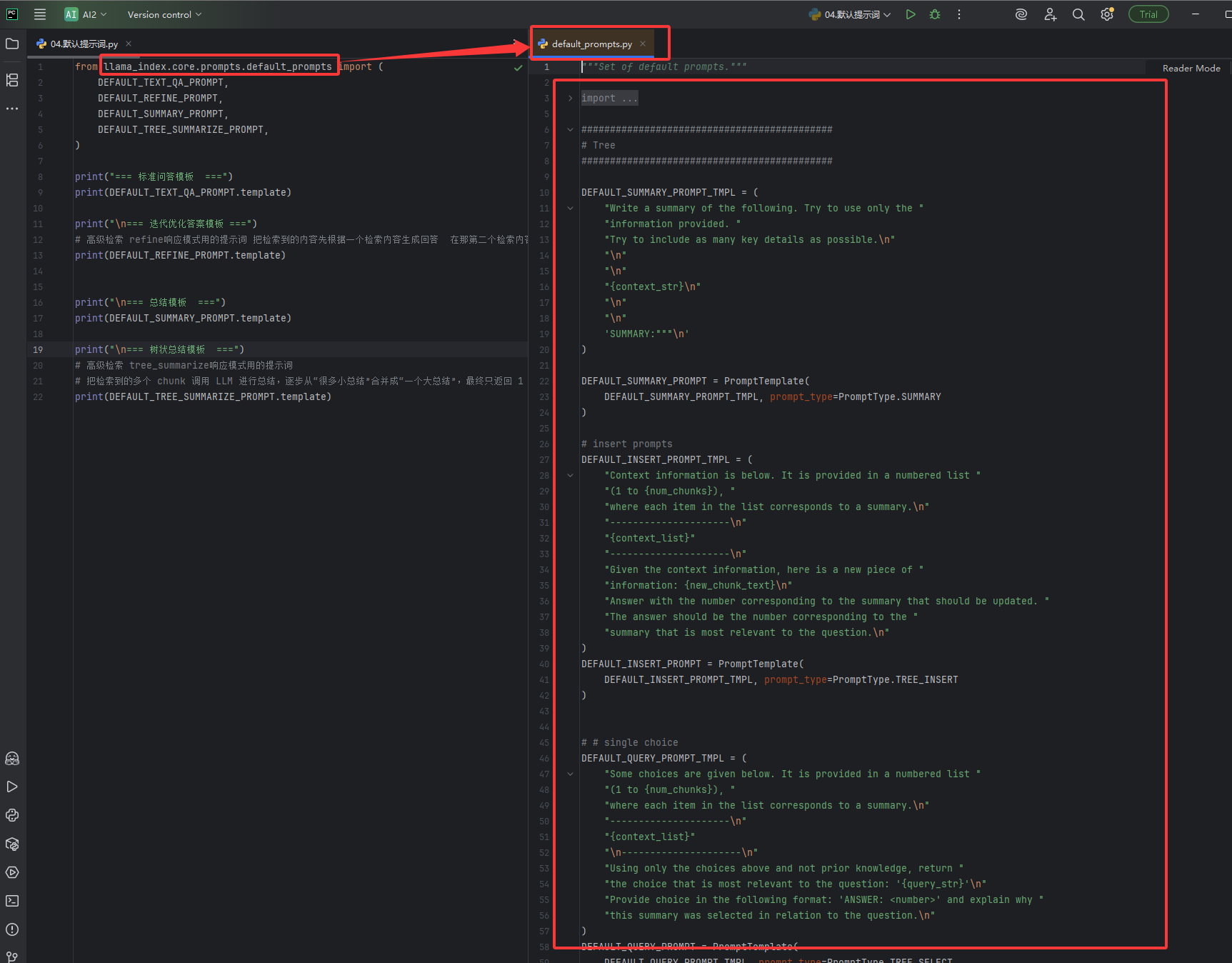Click the Trial license button
Viewport: 1232px width, 963px height.
(1148, 14)
